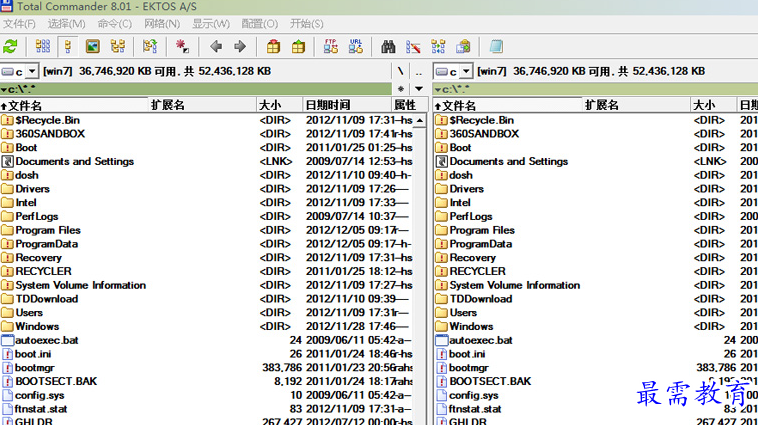Open the 开始(S) menu
758x425 pixels.
pos(306,24)
